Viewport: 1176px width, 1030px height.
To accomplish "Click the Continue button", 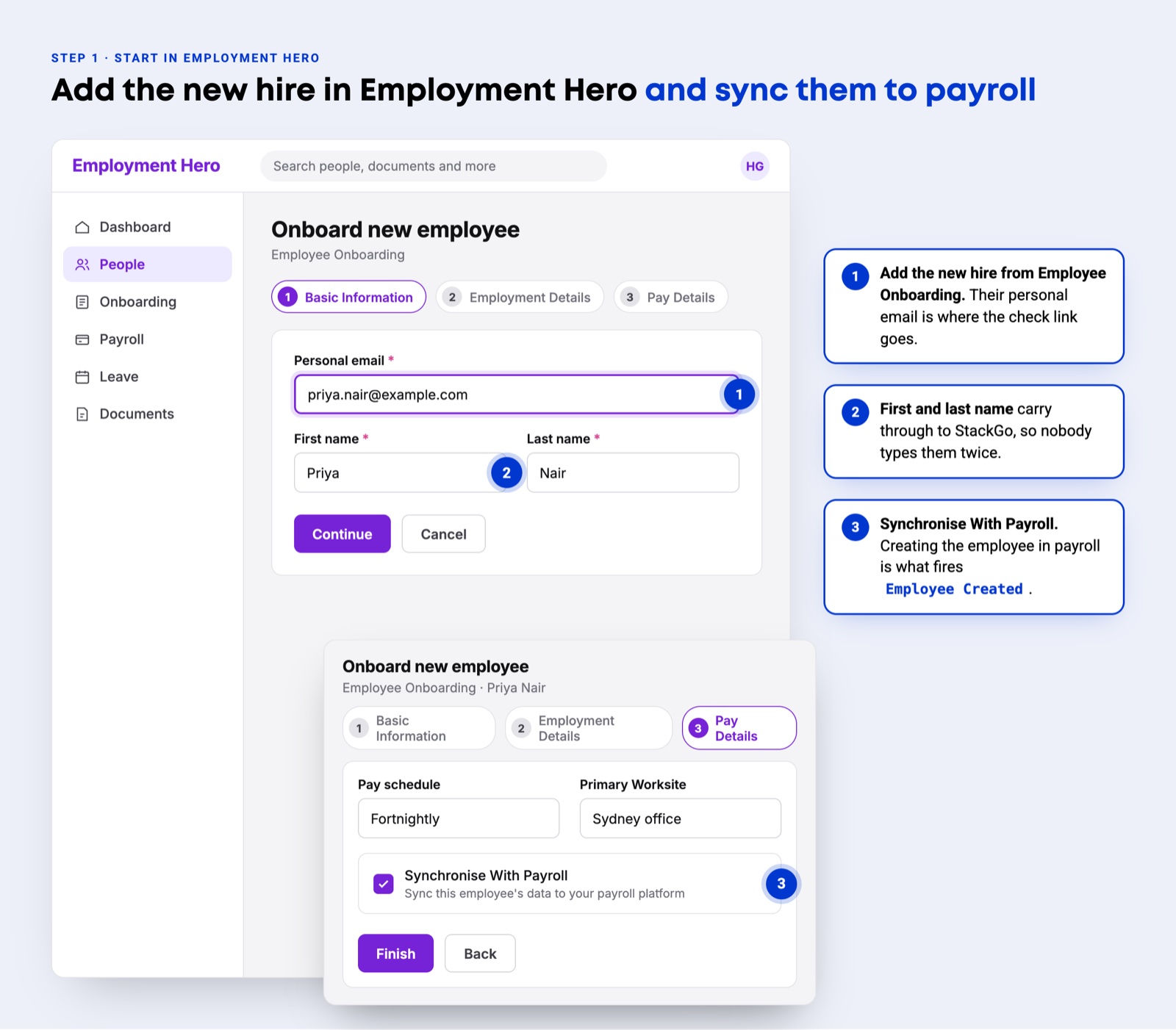I will click(343, 534).
